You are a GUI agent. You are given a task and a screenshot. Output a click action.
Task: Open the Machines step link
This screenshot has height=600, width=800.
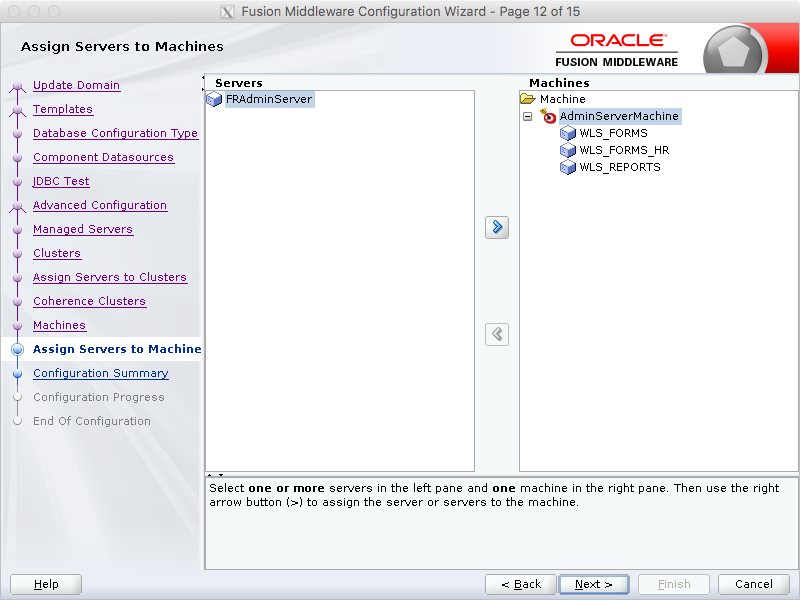(59, 325)
